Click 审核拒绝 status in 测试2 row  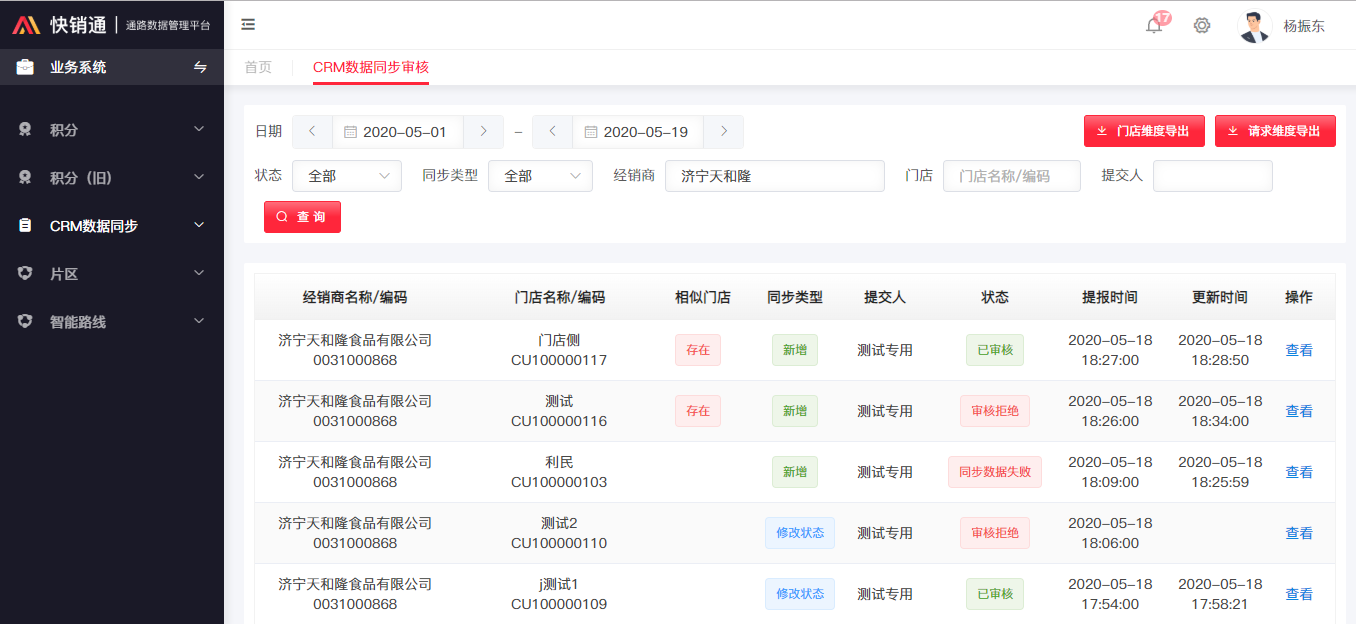(995, 533)
